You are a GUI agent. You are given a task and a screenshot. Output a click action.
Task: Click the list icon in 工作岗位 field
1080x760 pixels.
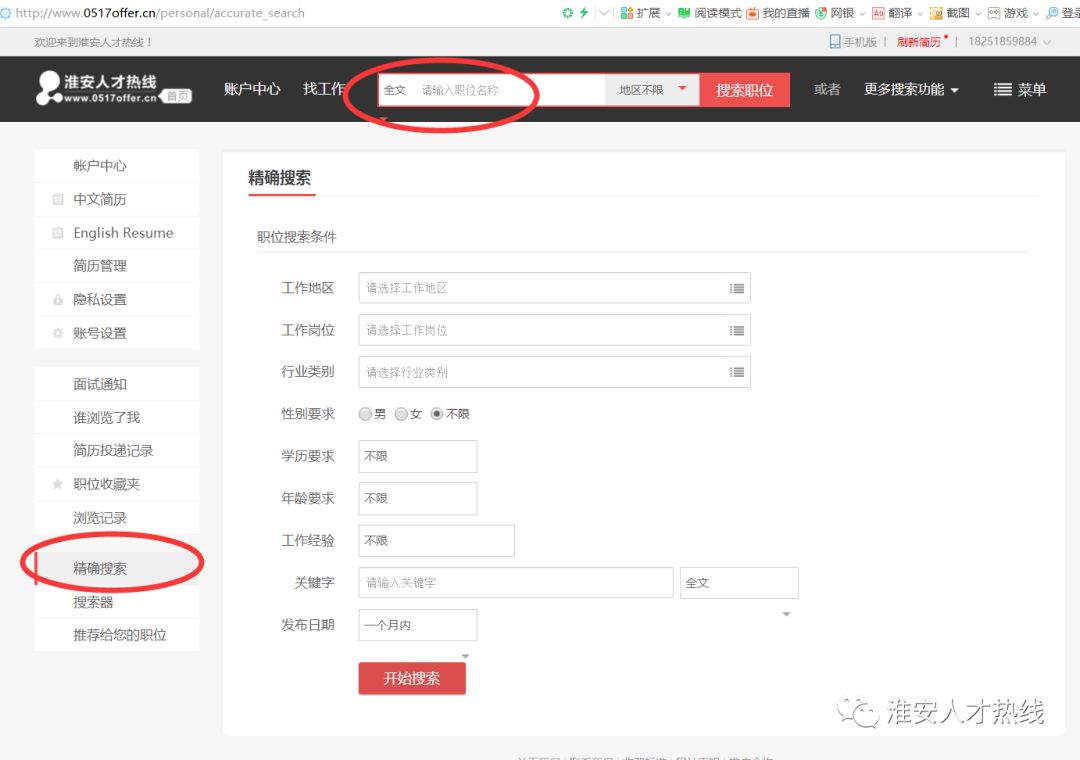point(737,330)
